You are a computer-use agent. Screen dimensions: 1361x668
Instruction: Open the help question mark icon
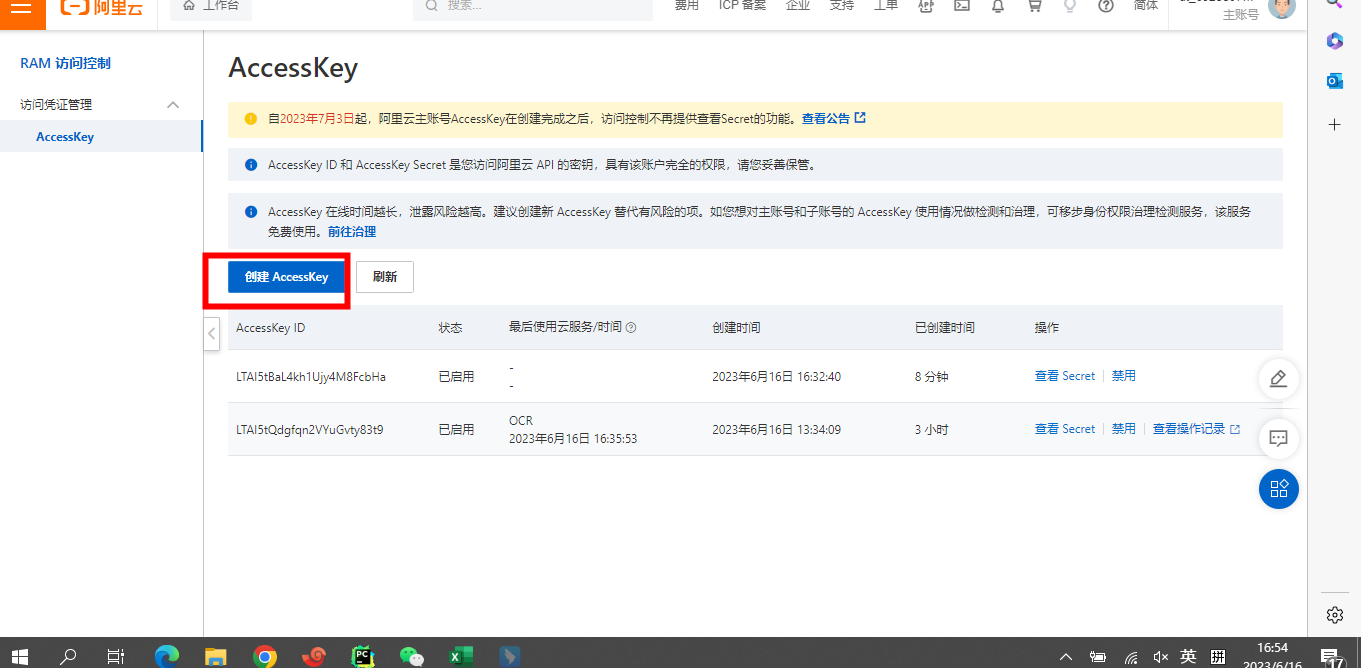click(x=1106, y=6)
